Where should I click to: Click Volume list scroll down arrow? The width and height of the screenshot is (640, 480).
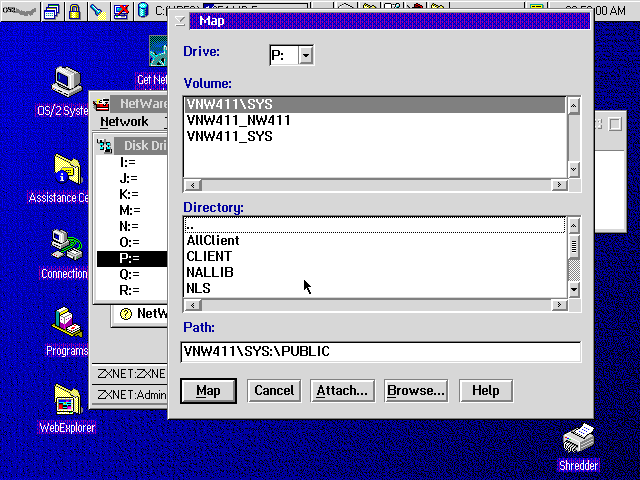pos(573,169)
